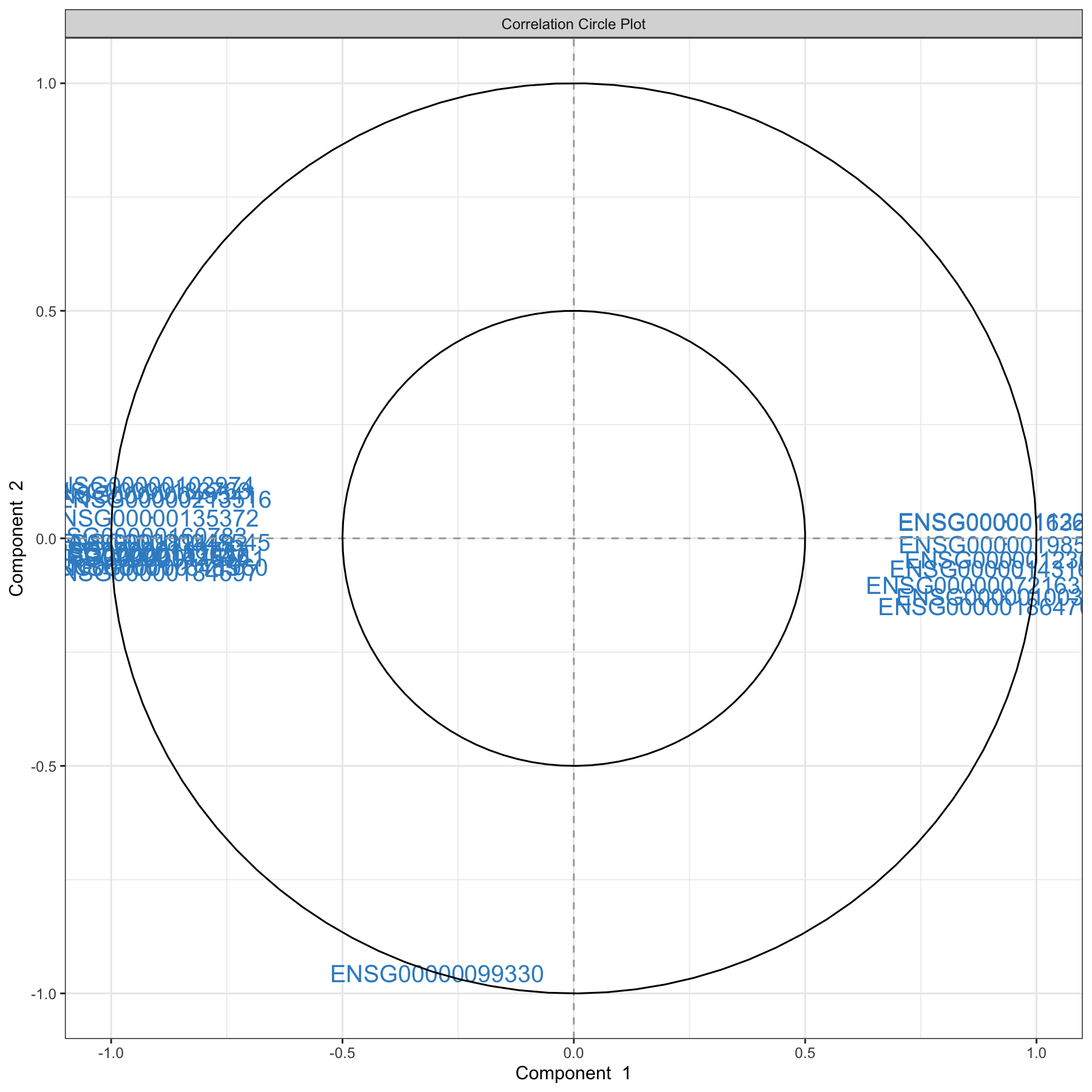
Task: Click the ENSG00000072163 gene label
Action: (x=974, y=587)
